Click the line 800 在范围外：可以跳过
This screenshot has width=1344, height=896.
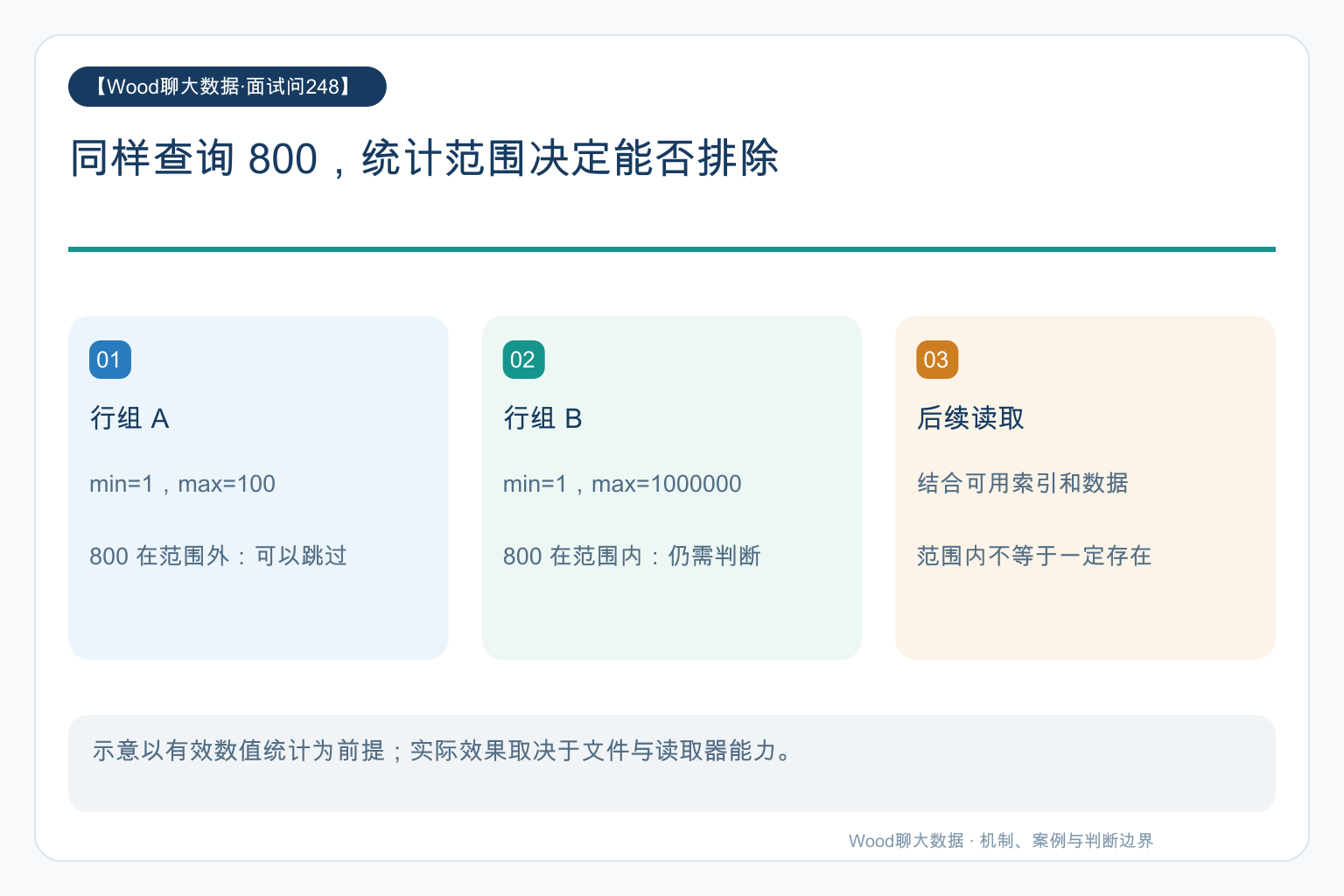tap(219, 556)
